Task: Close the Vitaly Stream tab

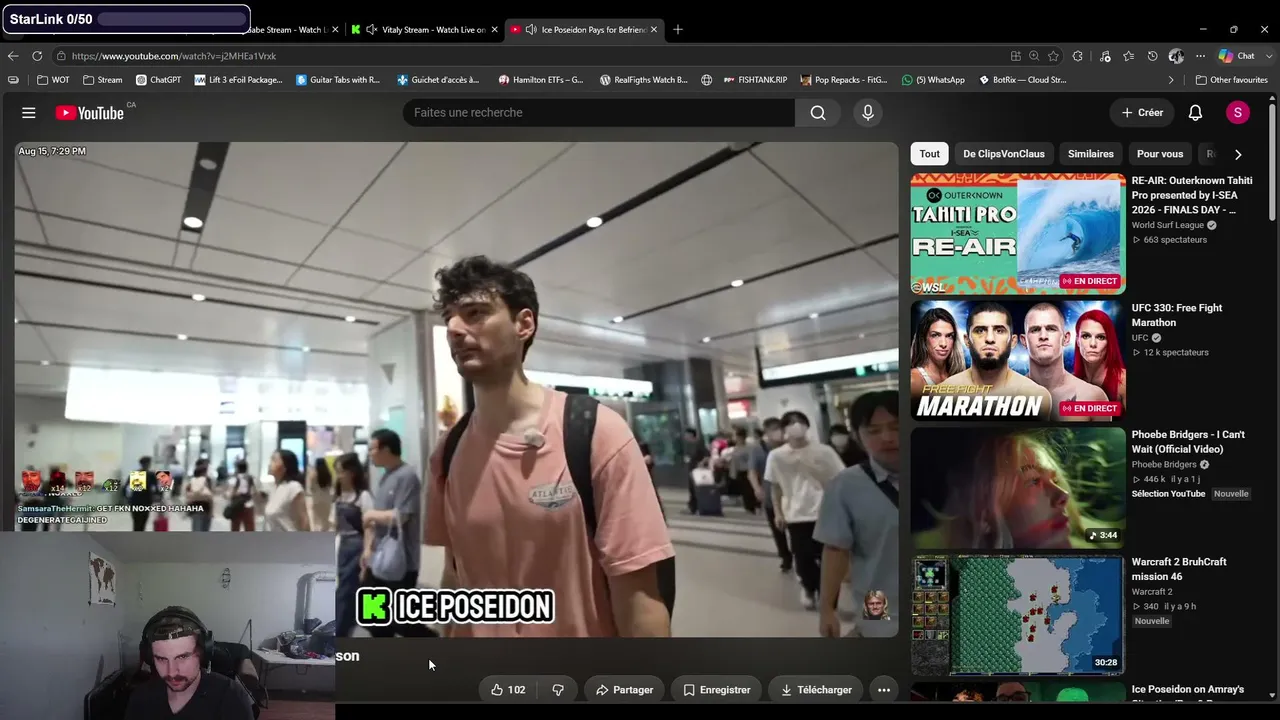Action: pyautogui.click(x=494, y=30)
